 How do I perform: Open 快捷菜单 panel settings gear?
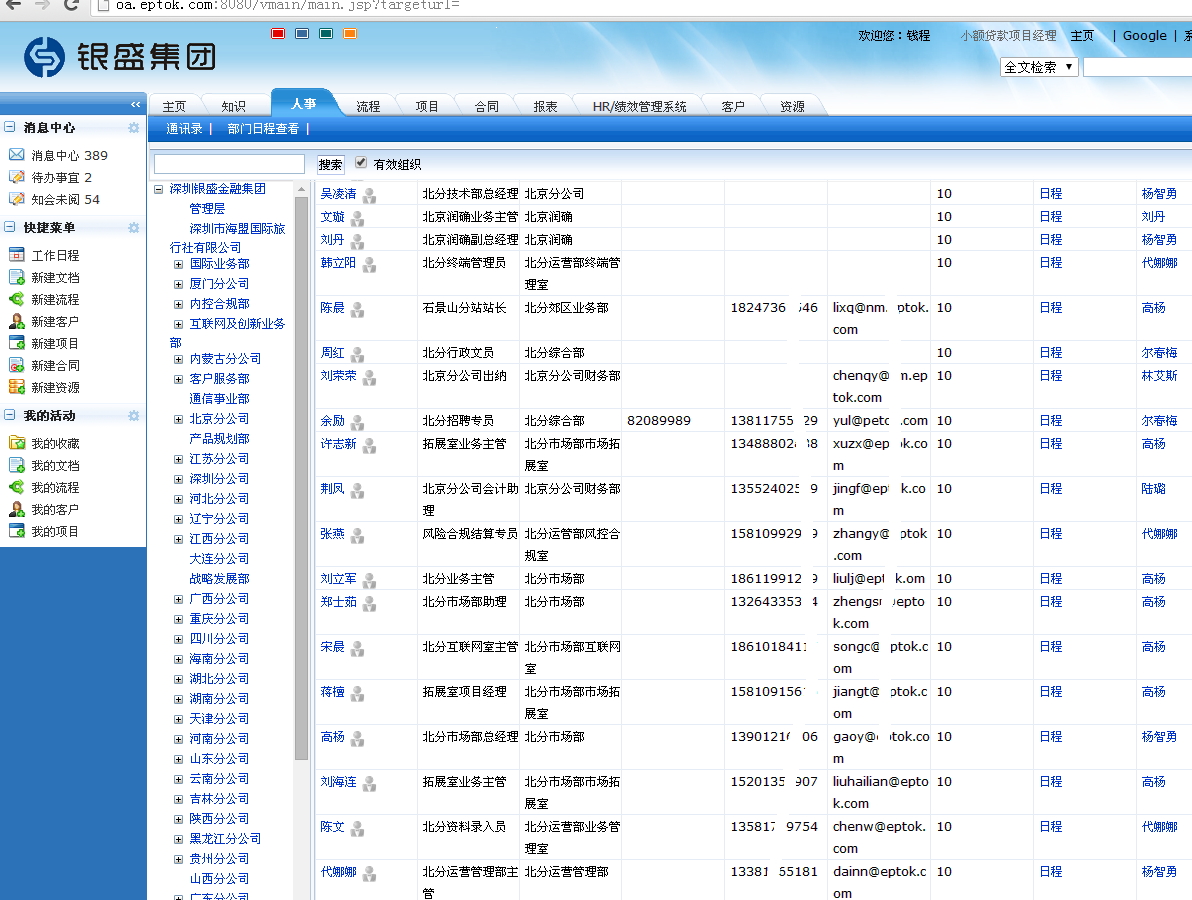(134, 227)
